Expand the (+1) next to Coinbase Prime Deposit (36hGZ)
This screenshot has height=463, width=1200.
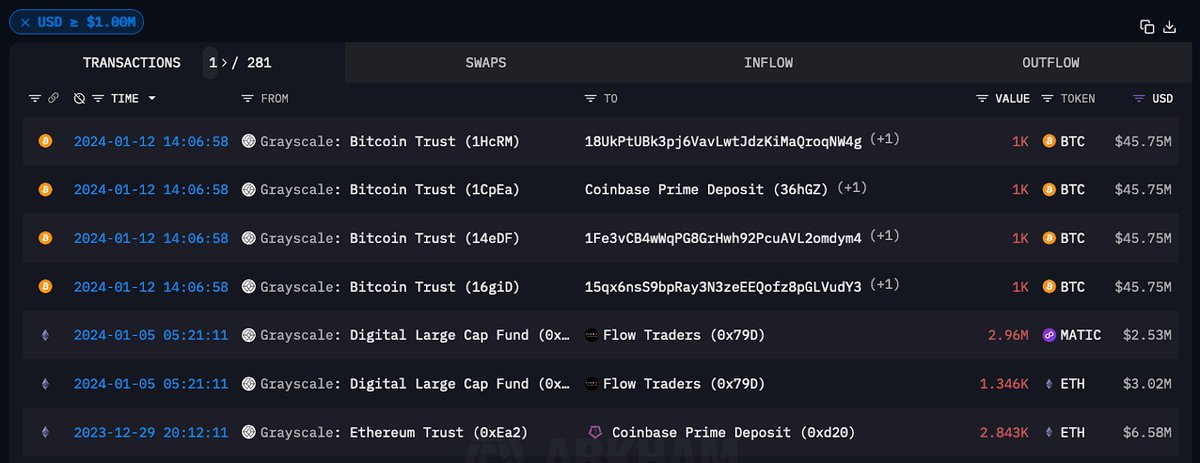point(853,188)
